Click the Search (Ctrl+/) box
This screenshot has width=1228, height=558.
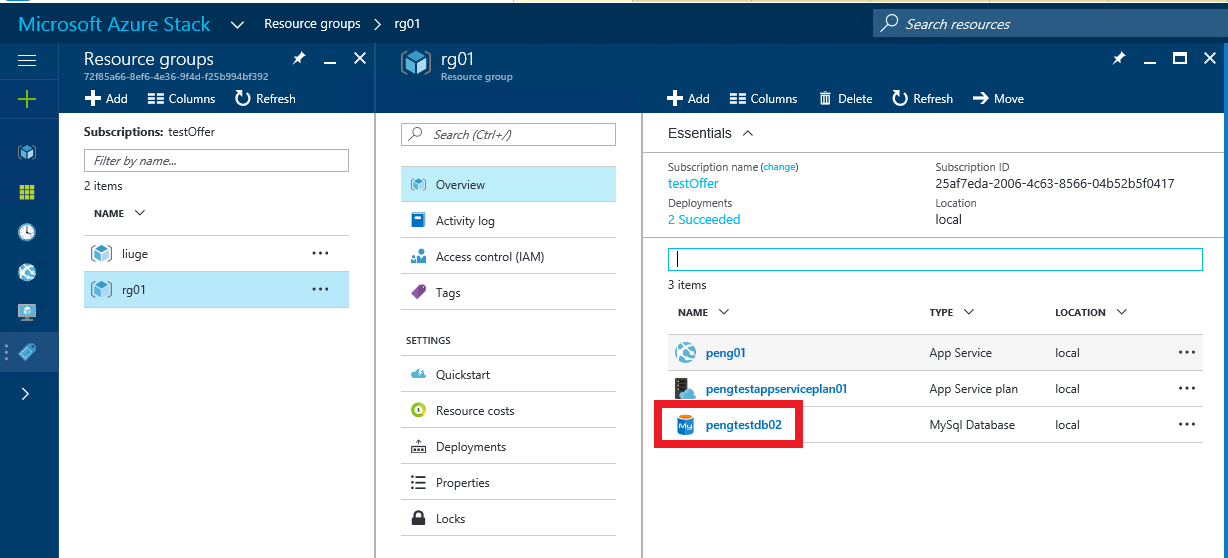508,134
